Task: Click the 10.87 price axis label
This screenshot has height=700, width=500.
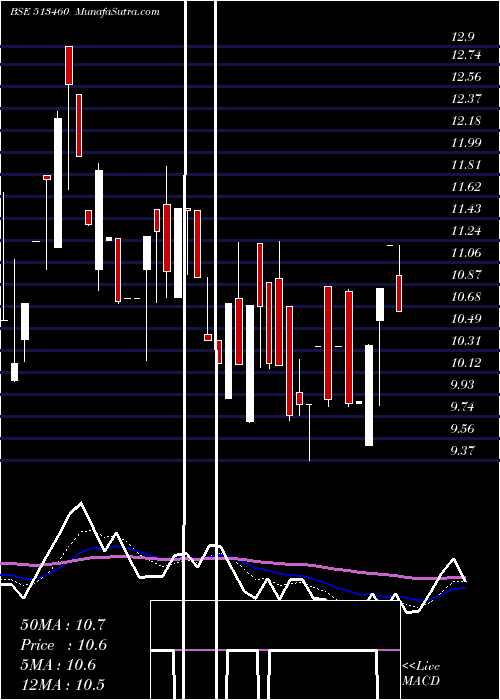Action: coord(466,275)
